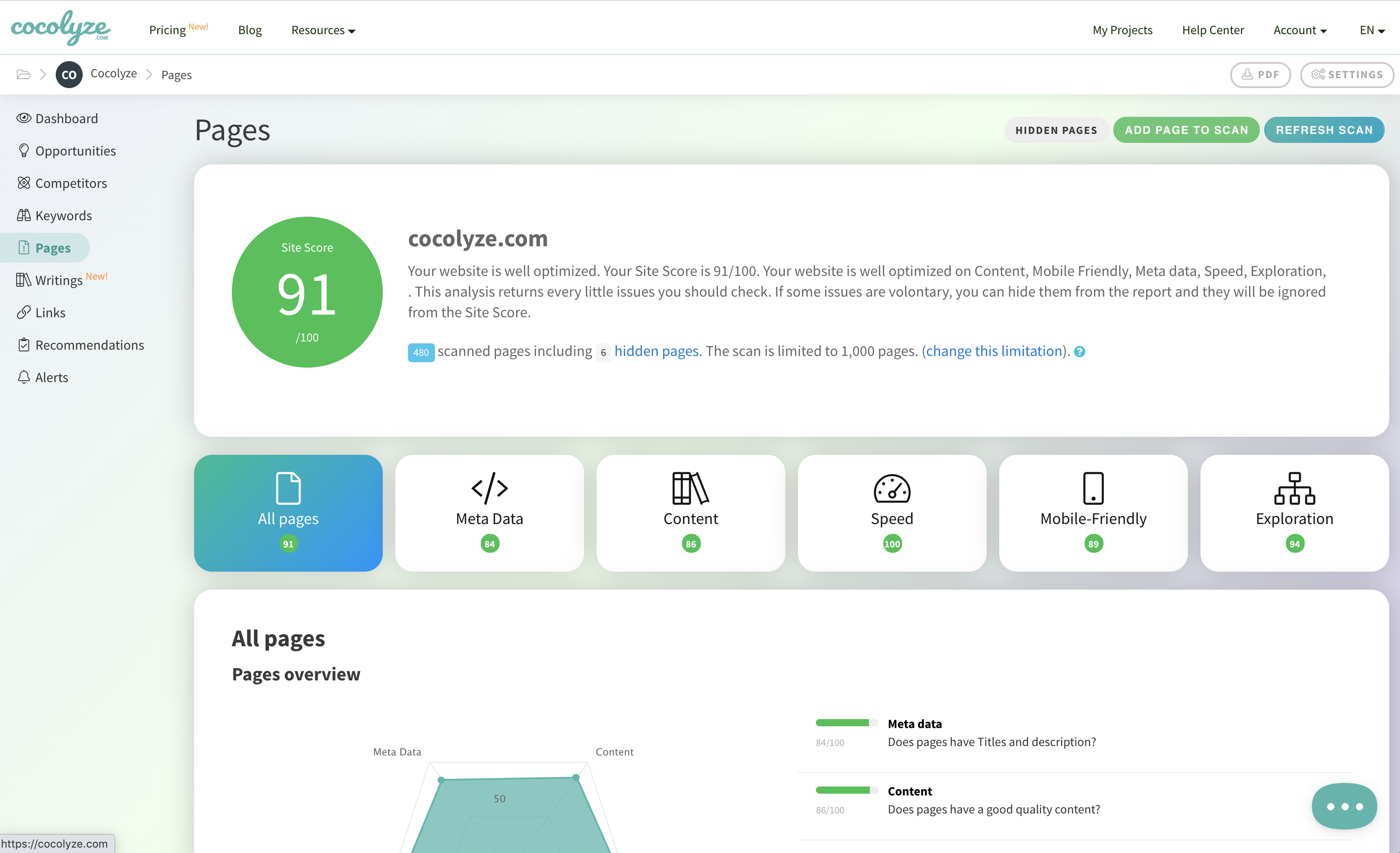The width and height of the screenshot is (1400, 853).
Task: Click the Alerts bell icon
Action: point(23,378)
